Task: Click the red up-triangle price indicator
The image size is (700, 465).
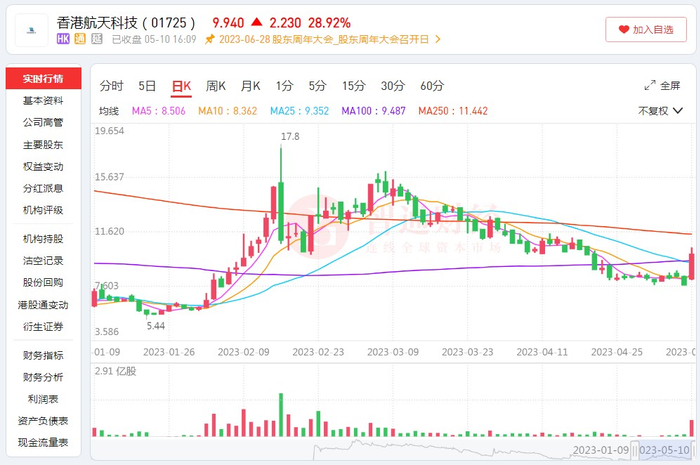Action: pyautogui.click(x=256, y=22)
